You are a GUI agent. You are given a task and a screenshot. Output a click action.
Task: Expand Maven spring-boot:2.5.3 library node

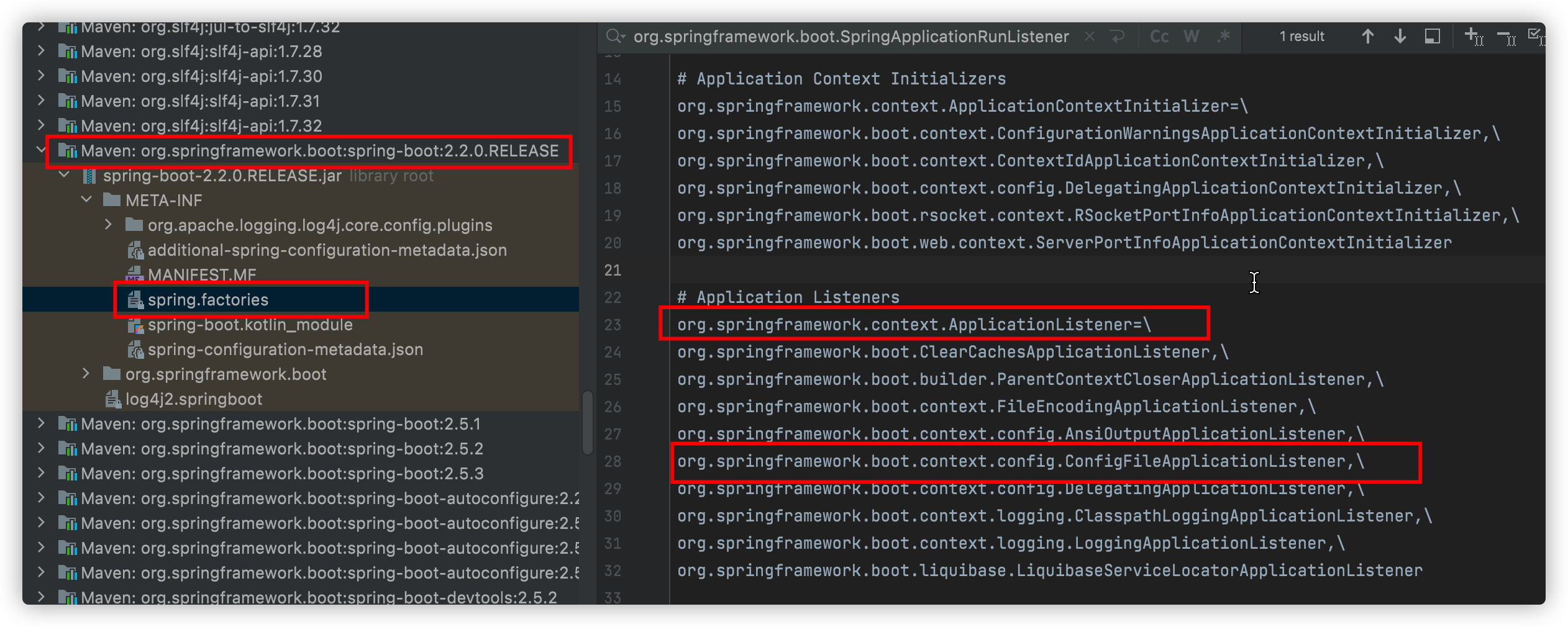(x=41, y=473)
